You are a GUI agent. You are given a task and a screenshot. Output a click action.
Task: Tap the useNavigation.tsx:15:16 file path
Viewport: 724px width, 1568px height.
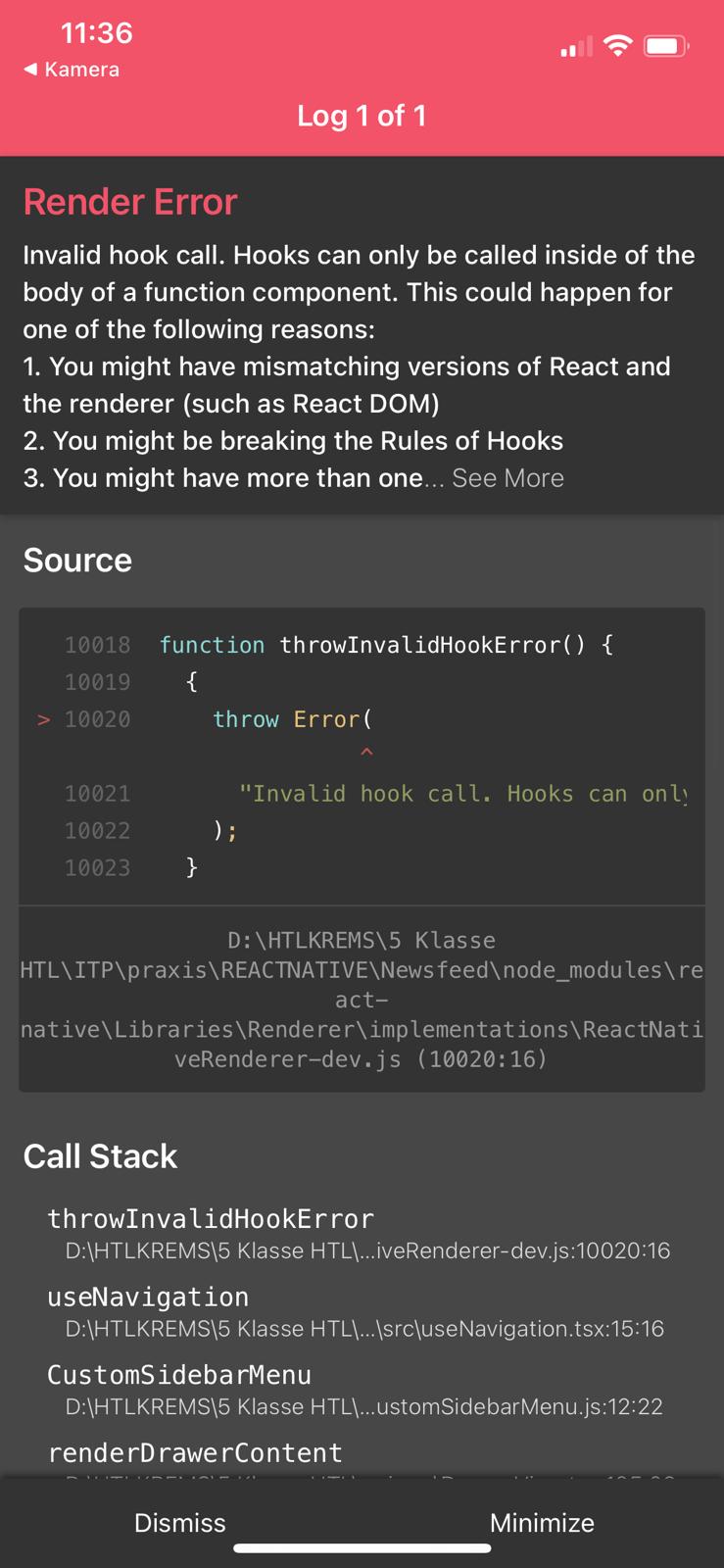(x=364, y=1329)
